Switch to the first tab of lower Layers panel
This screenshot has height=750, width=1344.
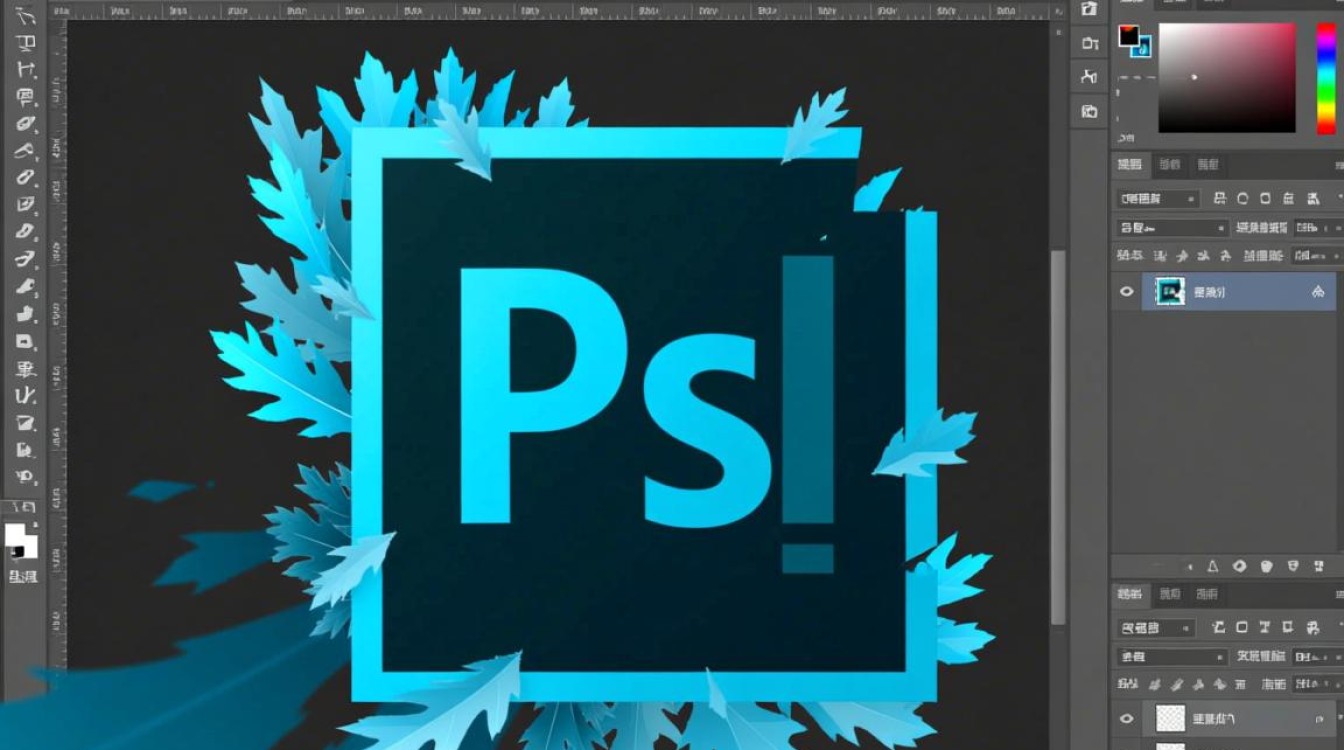click(1130, 595)
